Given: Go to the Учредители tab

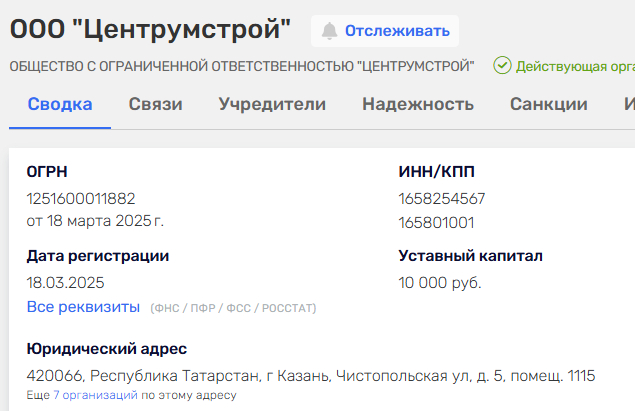Looking at the screenshot, I should tap(272, 104).
